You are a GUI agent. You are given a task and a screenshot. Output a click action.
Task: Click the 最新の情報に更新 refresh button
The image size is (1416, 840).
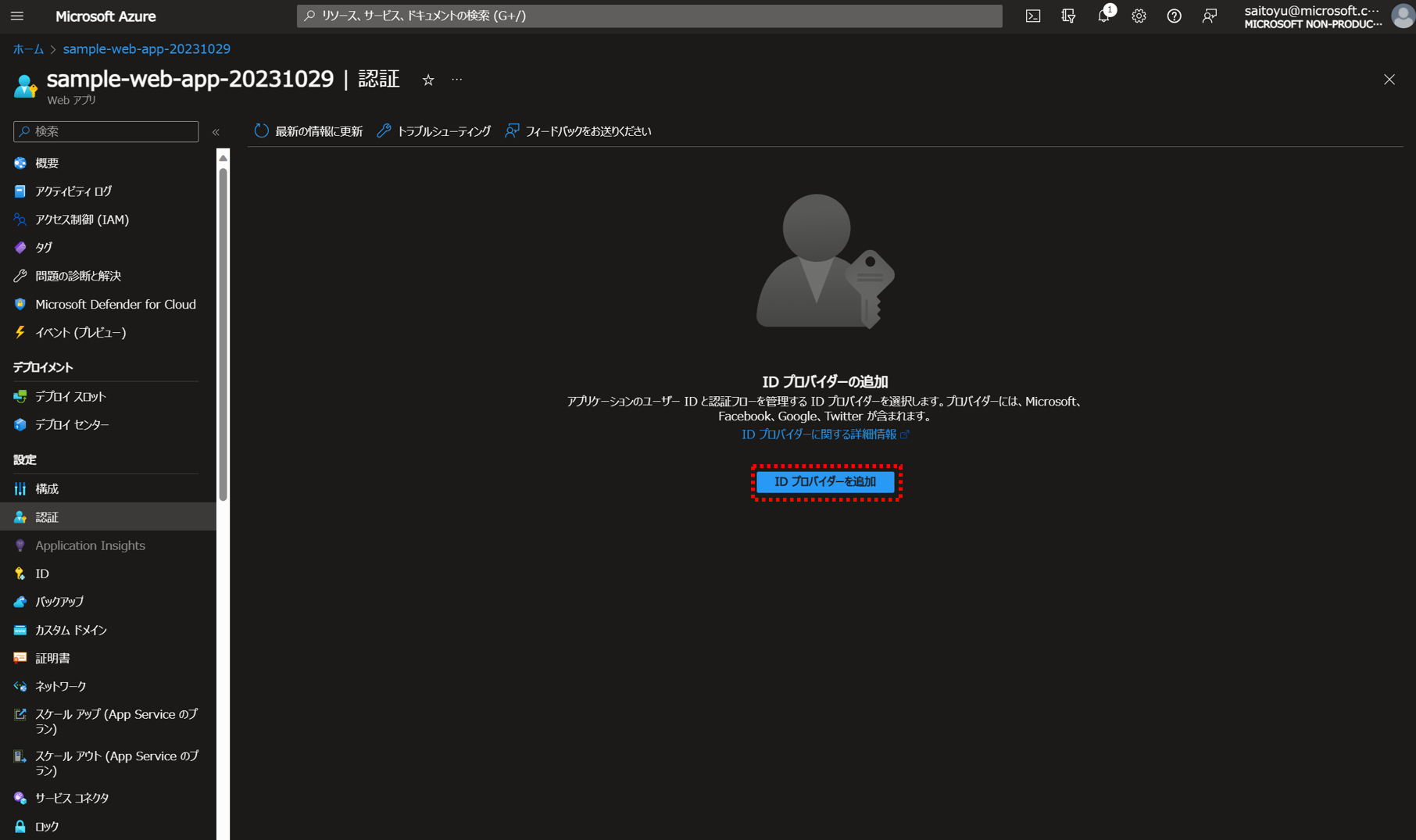point(309,131)
